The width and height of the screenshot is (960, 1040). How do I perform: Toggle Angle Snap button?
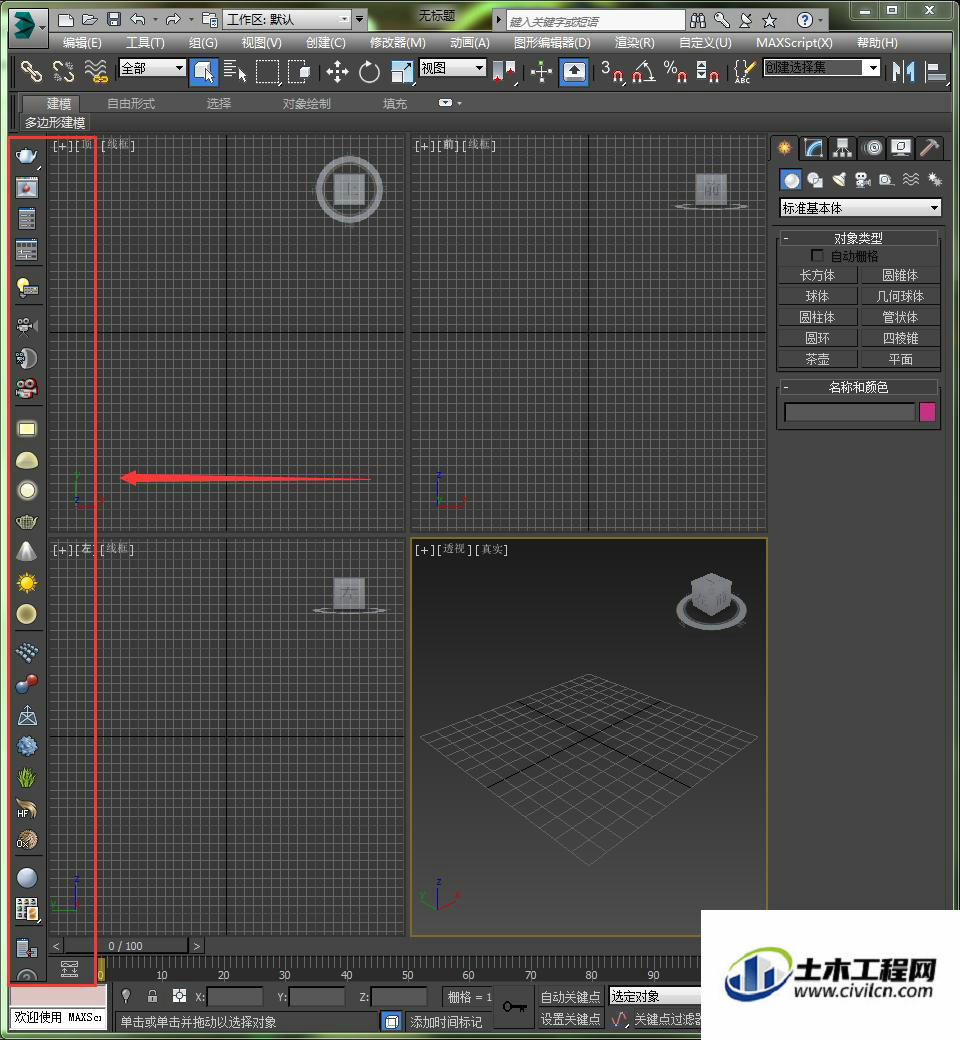644,71
